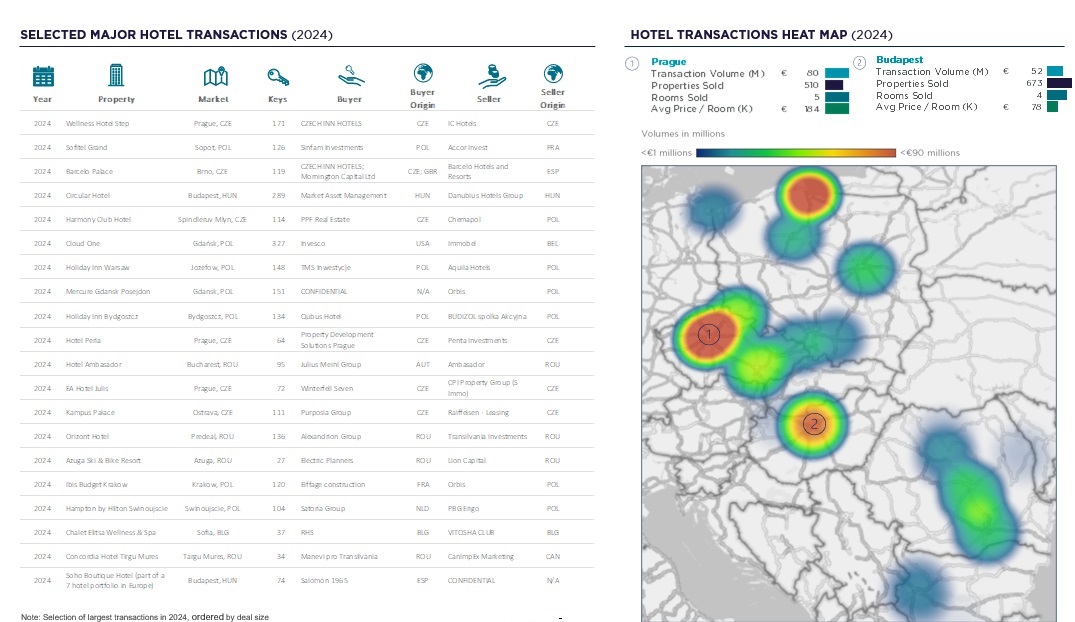Image resolution: width=1075 pixels, height=622 pixels.
Task: Select the hand icon above Buyer
Action: (349, 75)
